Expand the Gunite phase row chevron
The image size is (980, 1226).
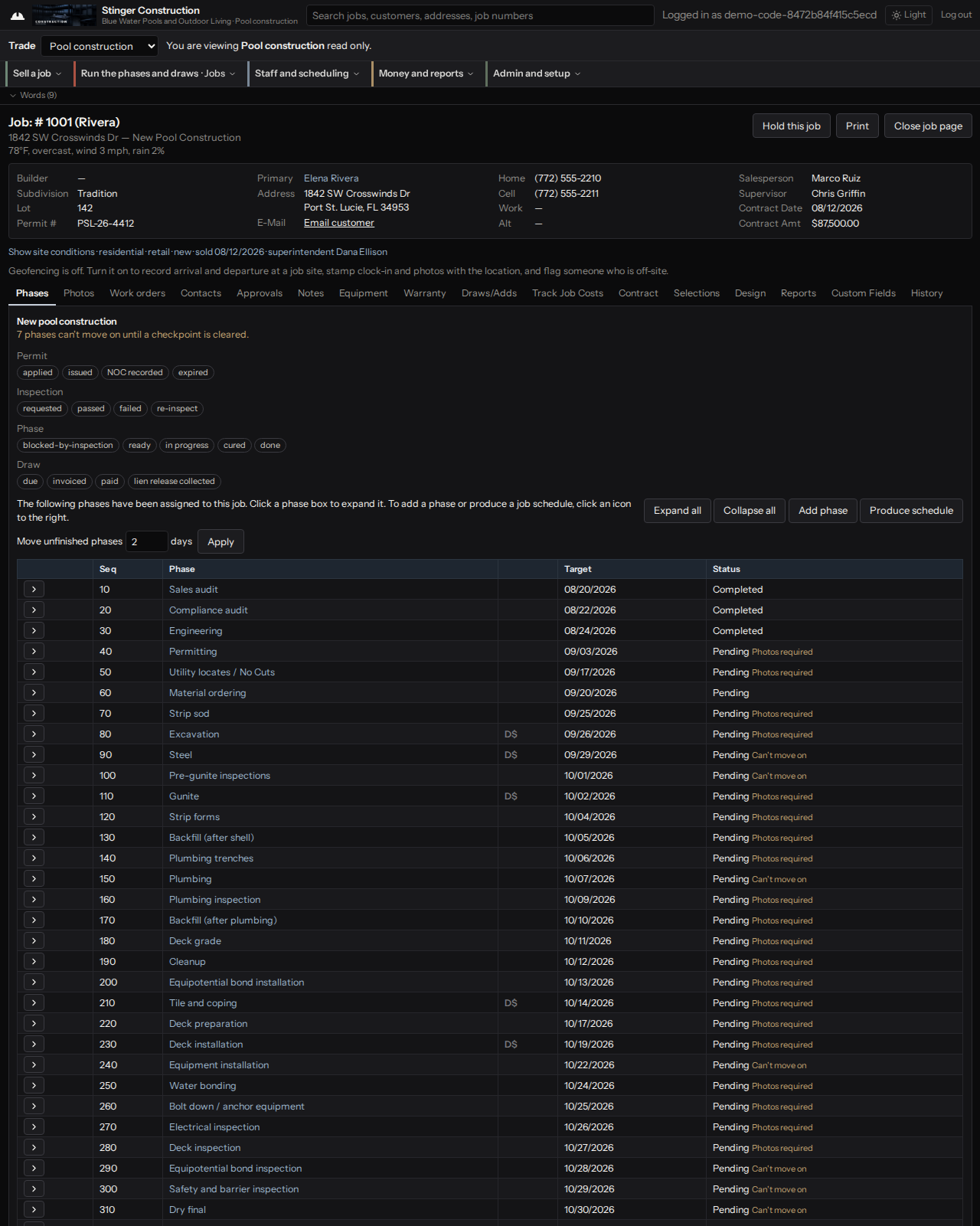[34, 796]
